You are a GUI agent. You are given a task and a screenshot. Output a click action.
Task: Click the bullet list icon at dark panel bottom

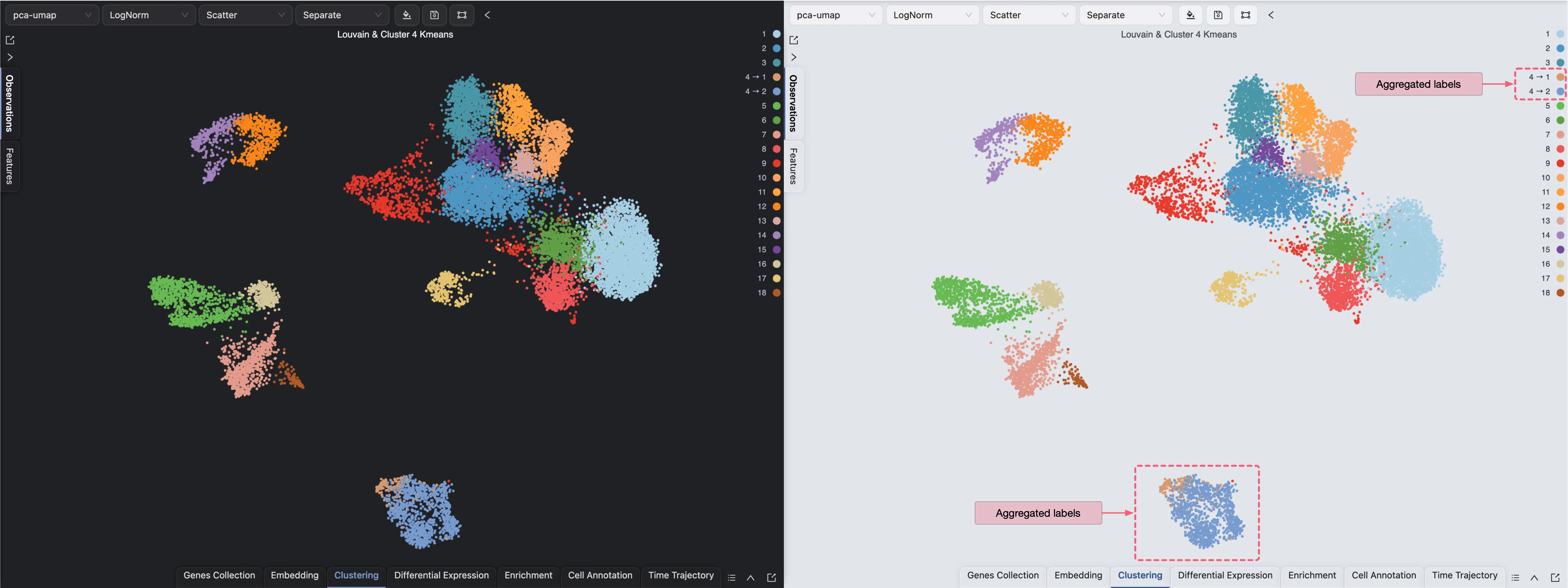pyautogui.click(x=732, y=578)
